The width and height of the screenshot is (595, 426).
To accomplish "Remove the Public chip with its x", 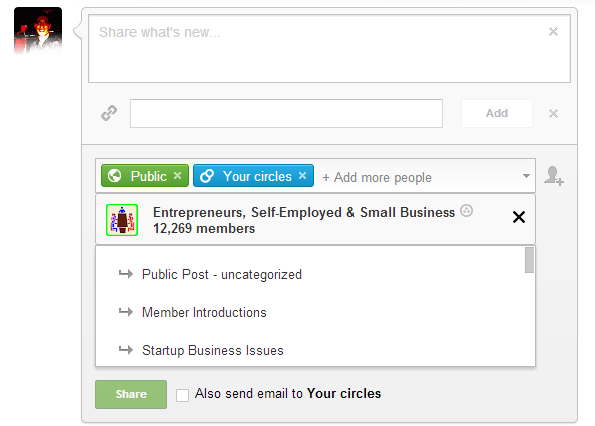I will tap(177, 176).
